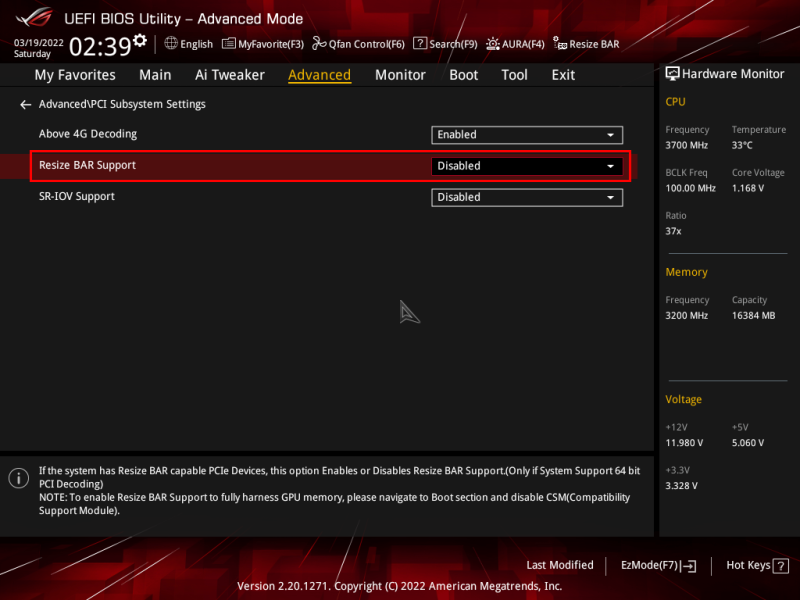Switch to the Monitor tab

point(400,75)
